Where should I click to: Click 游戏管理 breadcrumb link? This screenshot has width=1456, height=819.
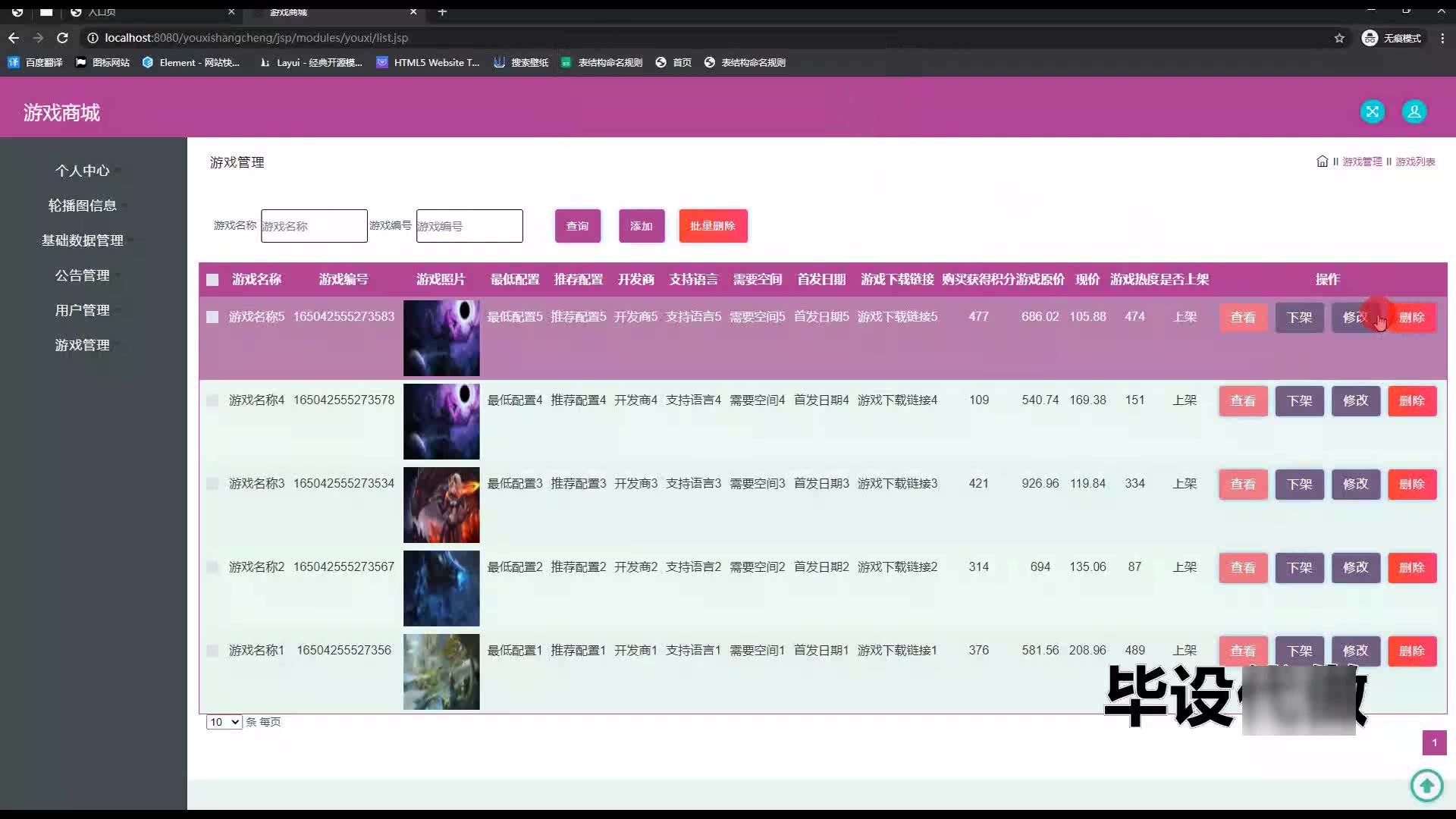[x=1362, y=162]
